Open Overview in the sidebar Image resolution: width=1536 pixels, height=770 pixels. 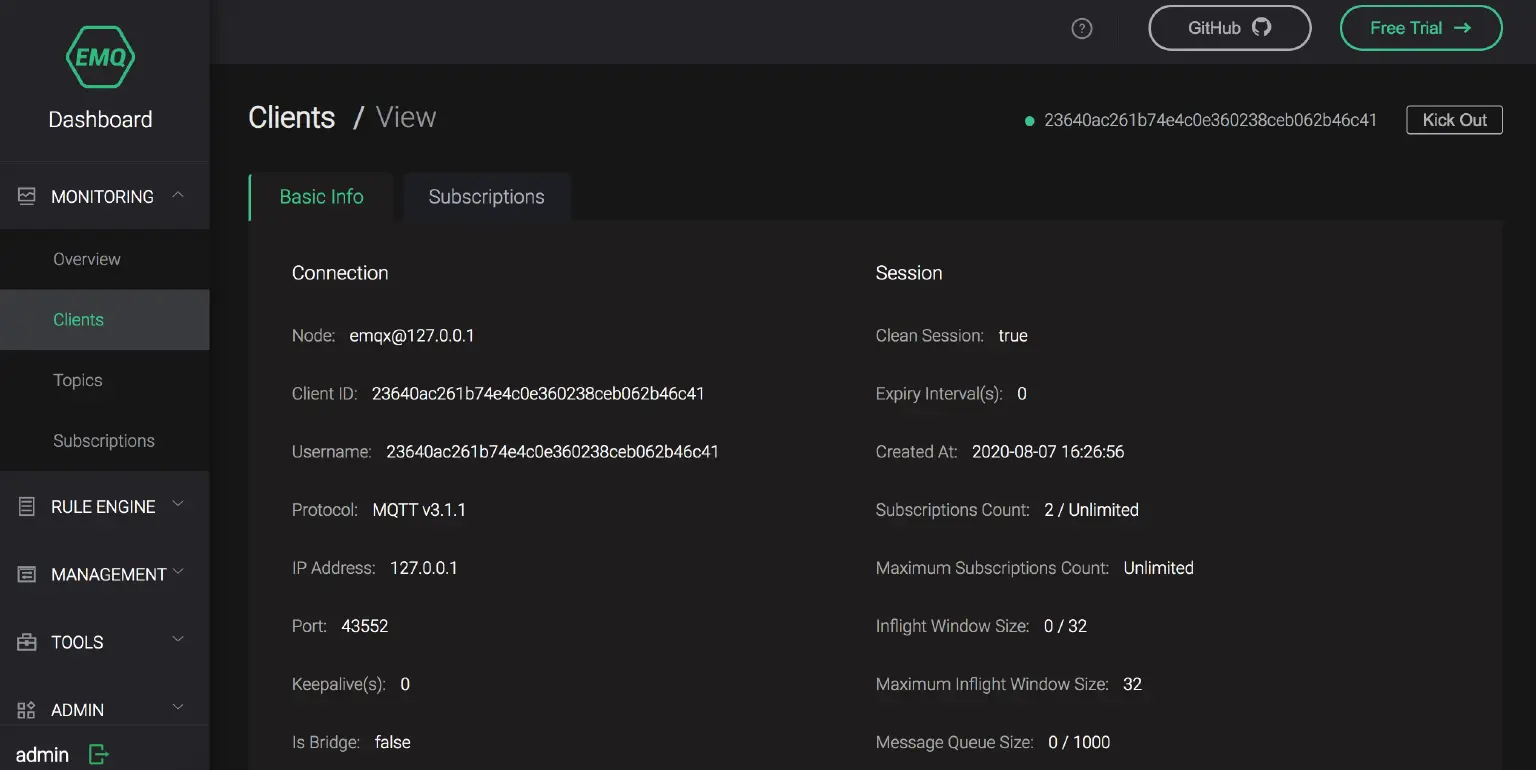[x=87, y=259]
